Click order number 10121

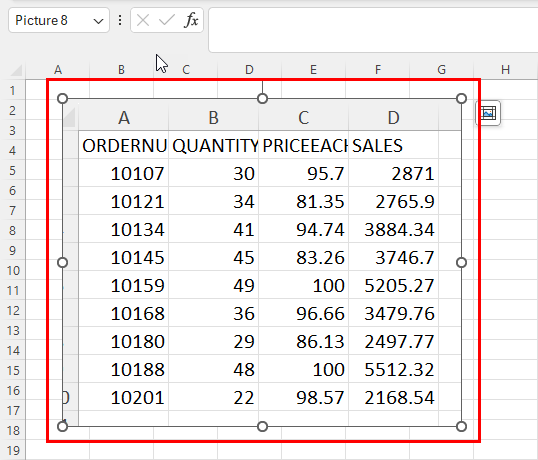click(x=138, y=202)
